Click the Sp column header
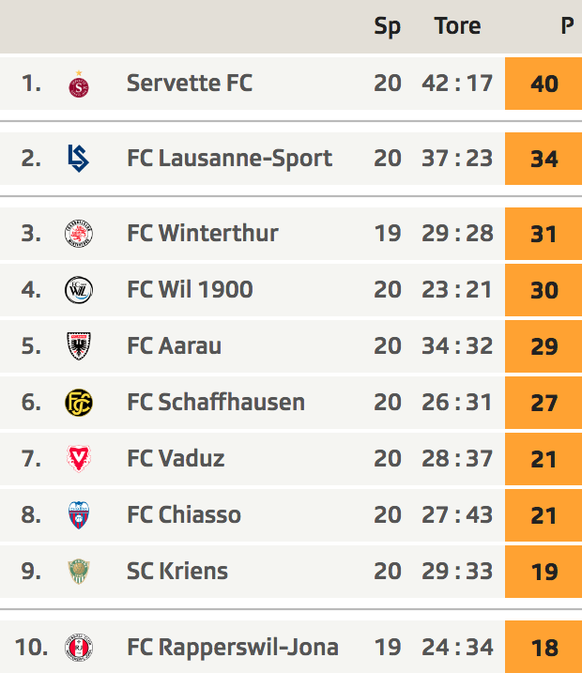 (387, 27)
